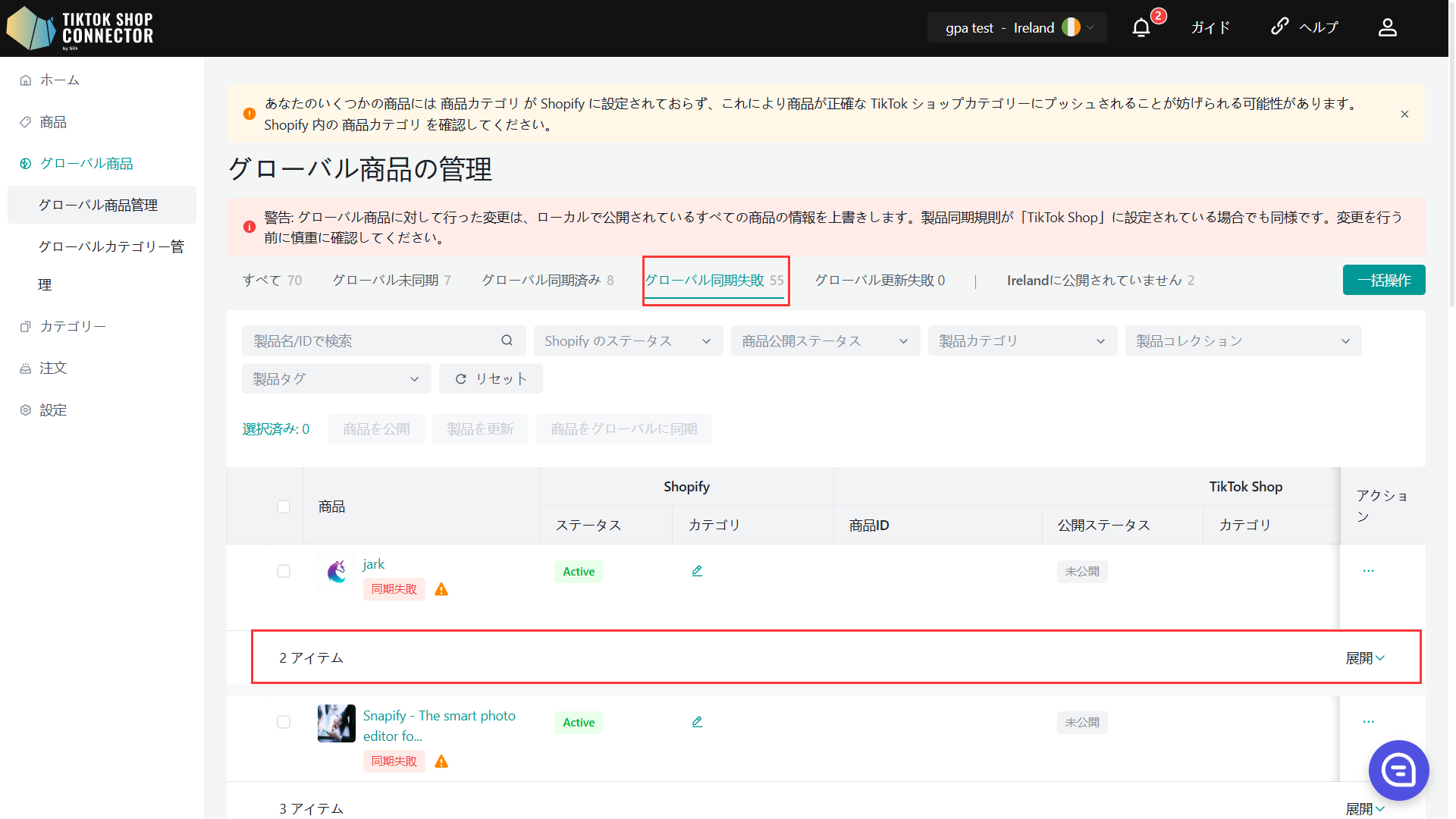Screen dimensions: 1456x819
Task: Click the jark product thumbnail
Action: coord(337,572)
